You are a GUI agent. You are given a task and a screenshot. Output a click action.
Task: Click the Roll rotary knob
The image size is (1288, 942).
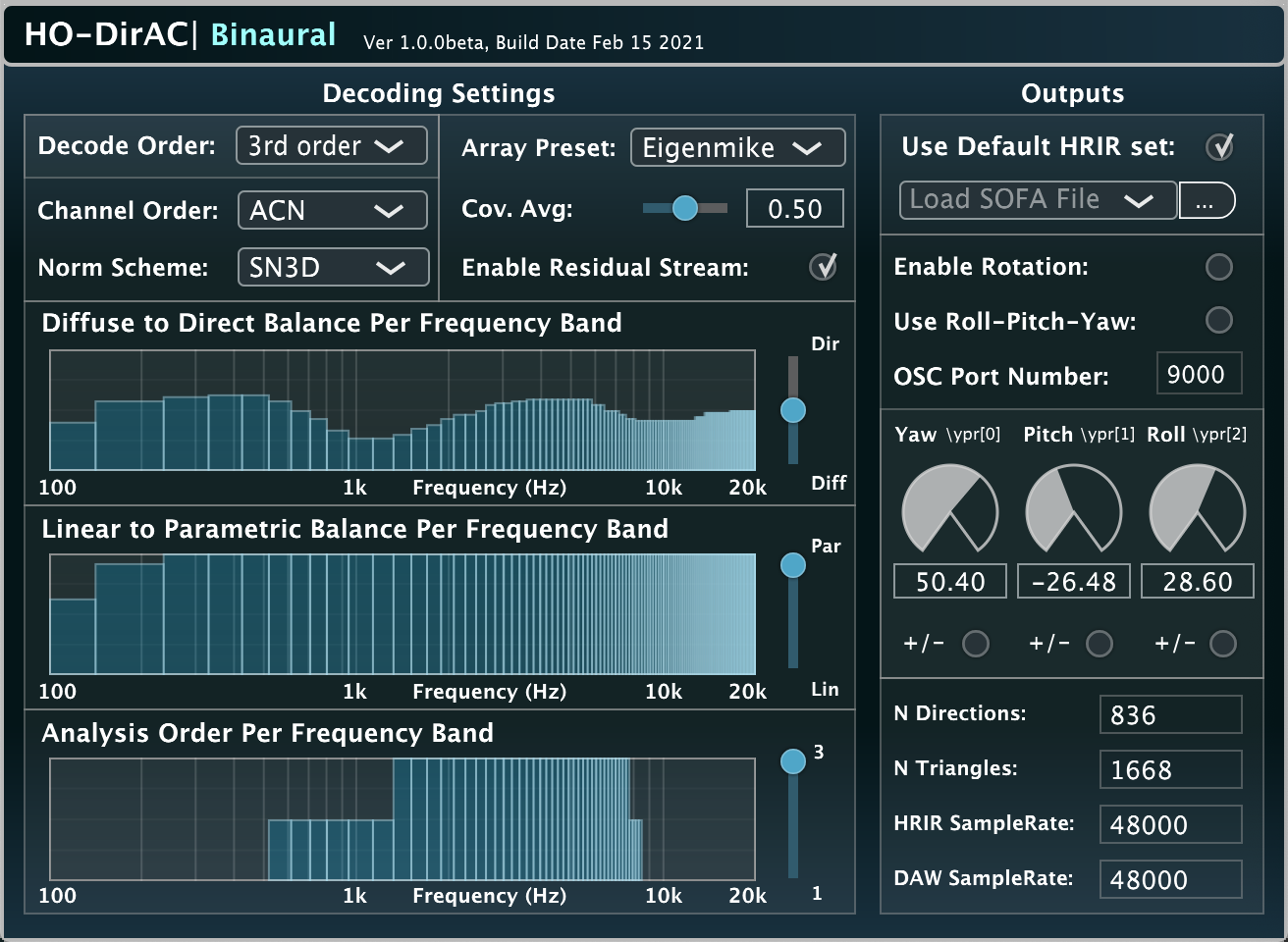1197,512
